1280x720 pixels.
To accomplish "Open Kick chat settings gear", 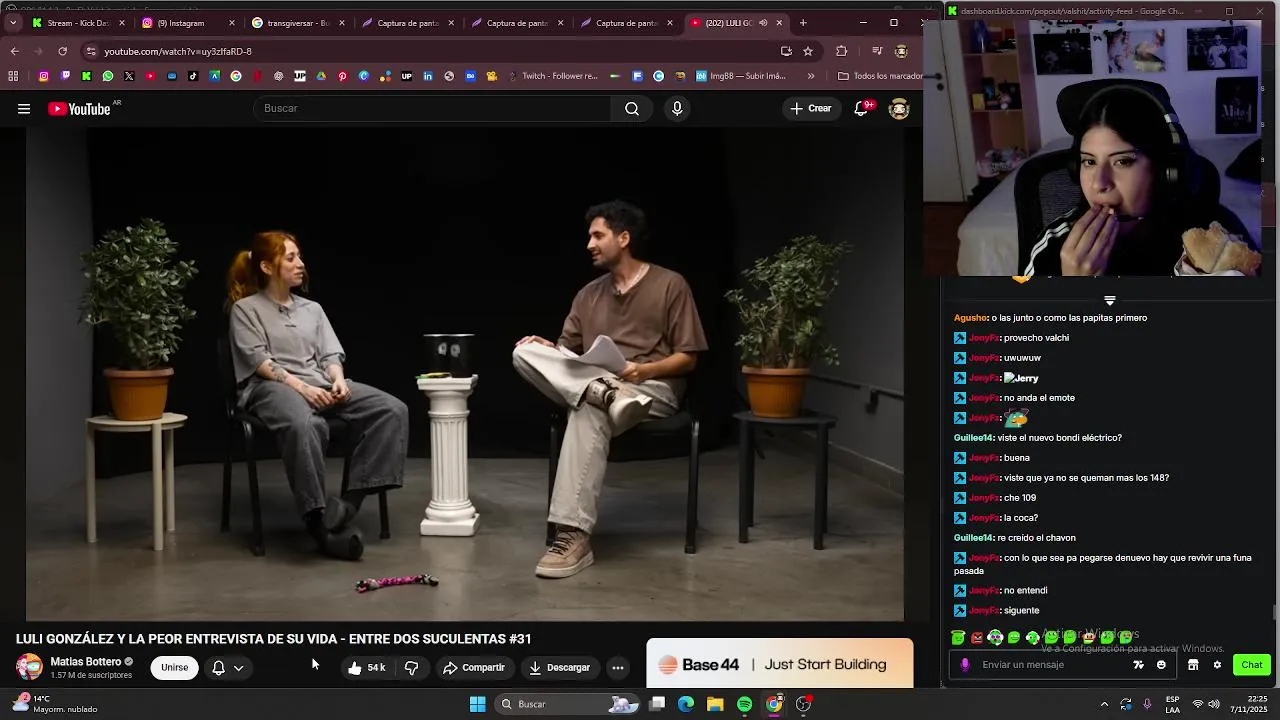I will pos(1217,665).
